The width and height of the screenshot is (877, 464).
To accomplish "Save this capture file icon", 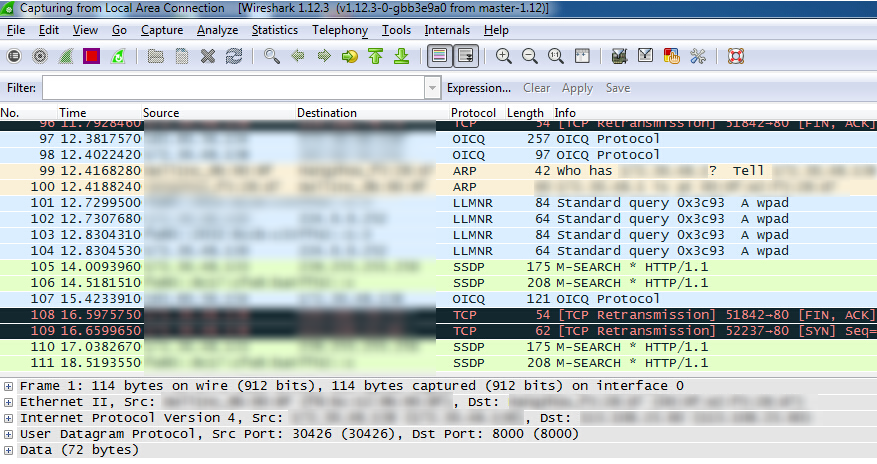I will (182, 56).
